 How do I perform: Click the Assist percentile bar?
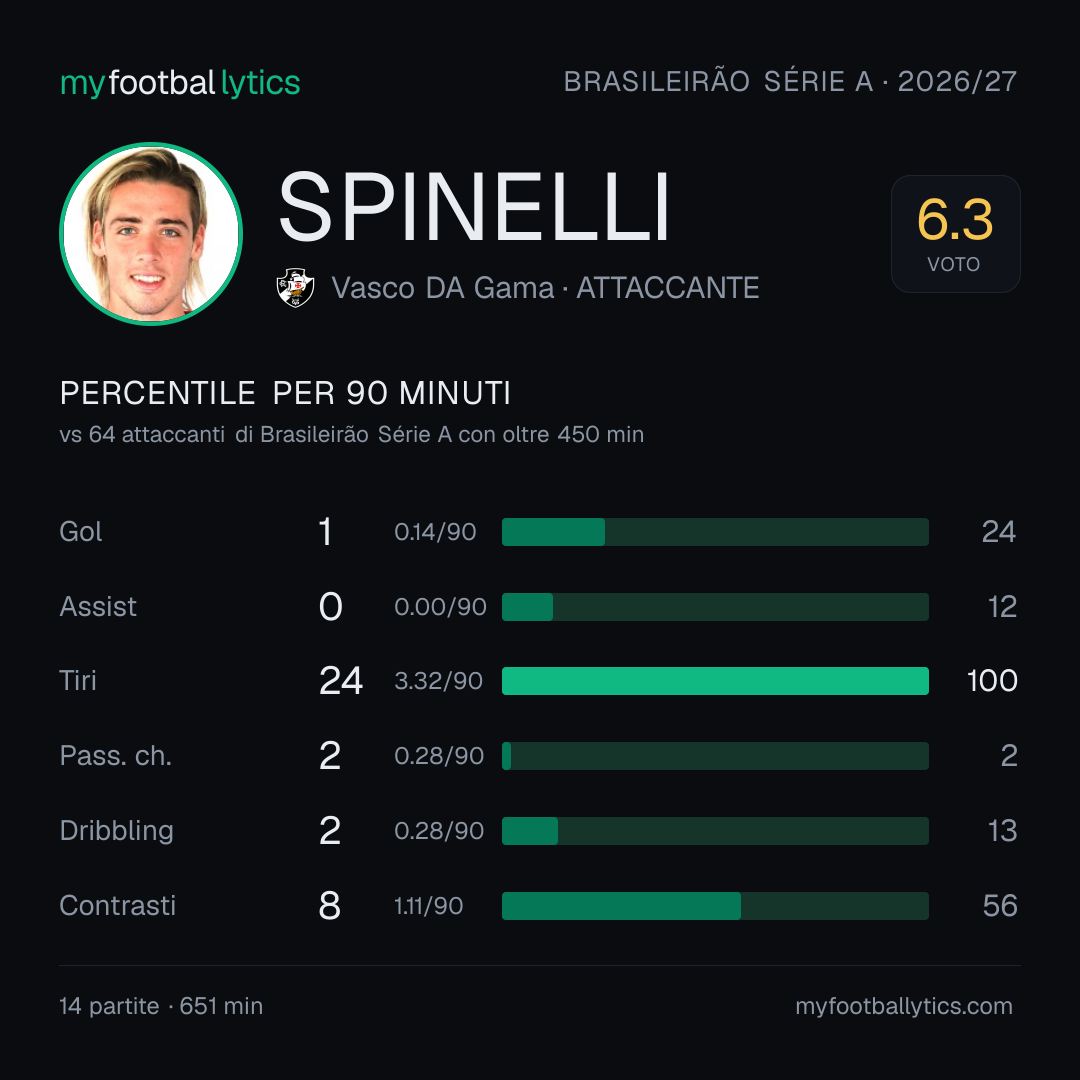715,607
